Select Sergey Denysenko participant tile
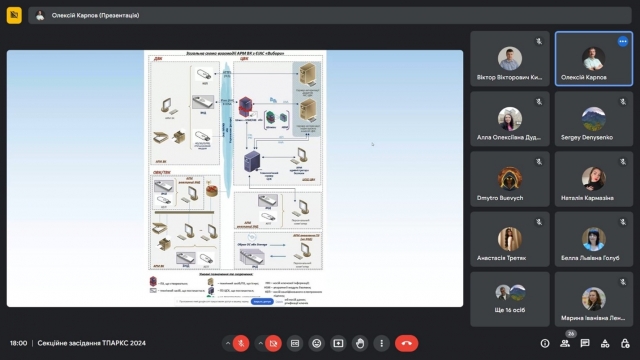The width and height of the screenshot is (640, 360). [x=594, y=119]
